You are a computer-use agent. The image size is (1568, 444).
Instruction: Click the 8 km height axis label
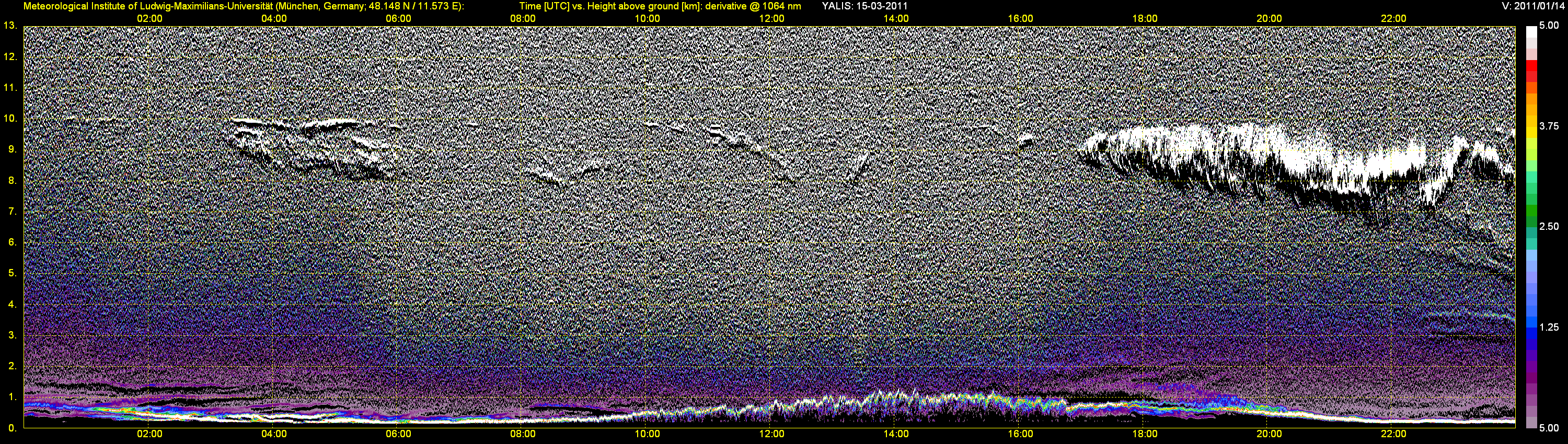[x=12, y=180]
